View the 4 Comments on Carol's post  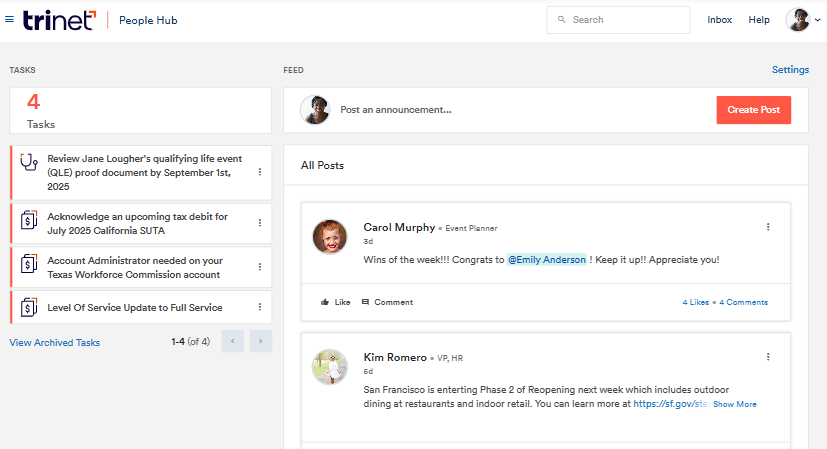tap(743, 302)
